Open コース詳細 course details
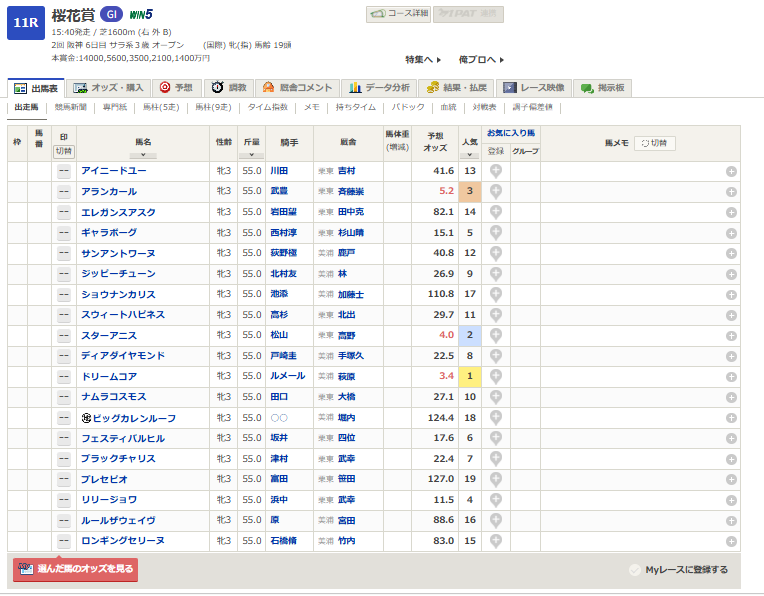Image resolution: width=764 pixels, height=596 pixels. pos(398,14)
